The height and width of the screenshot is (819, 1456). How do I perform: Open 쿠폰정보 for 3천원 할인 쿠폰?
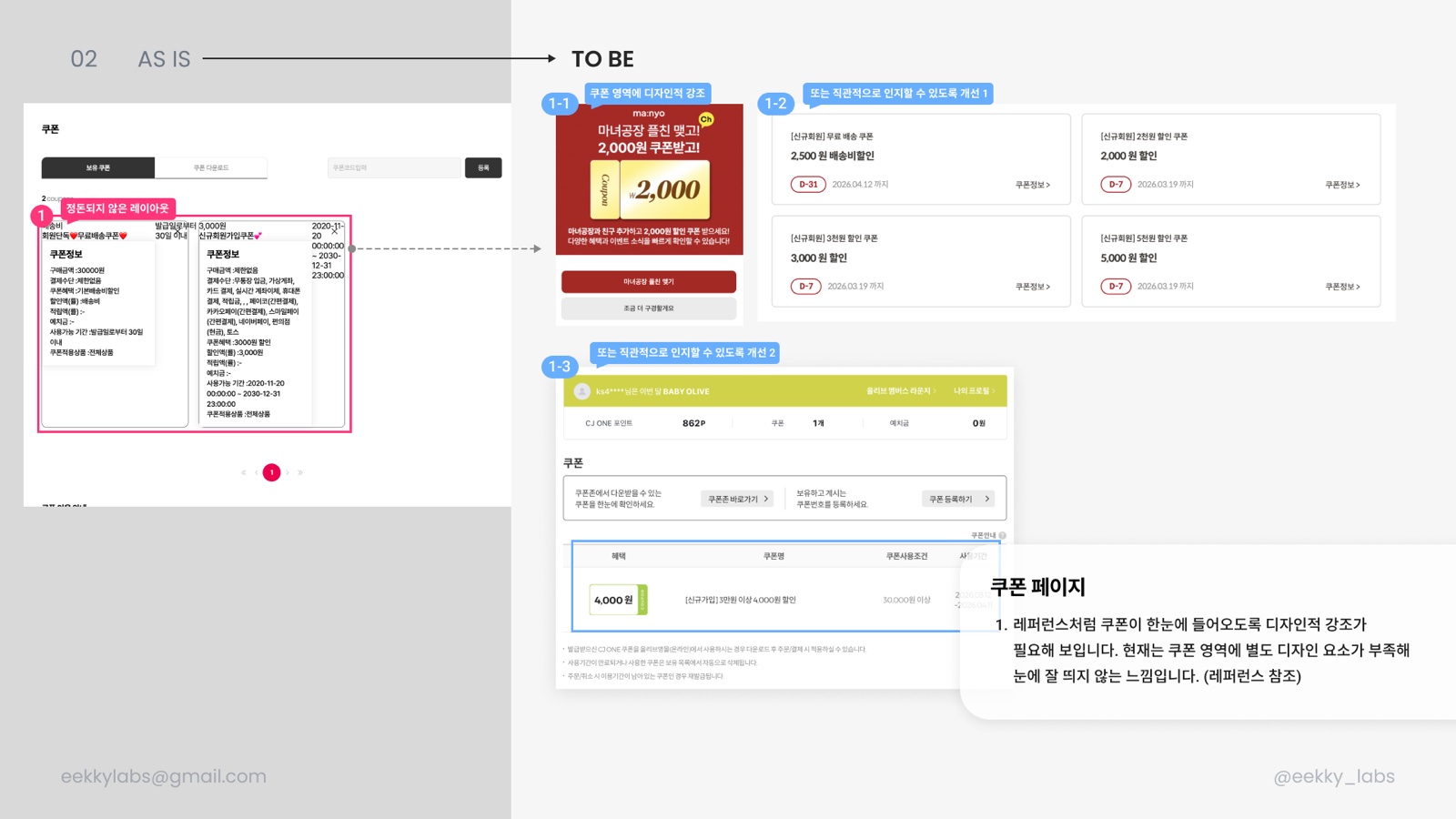click(x=1033, y=287)
